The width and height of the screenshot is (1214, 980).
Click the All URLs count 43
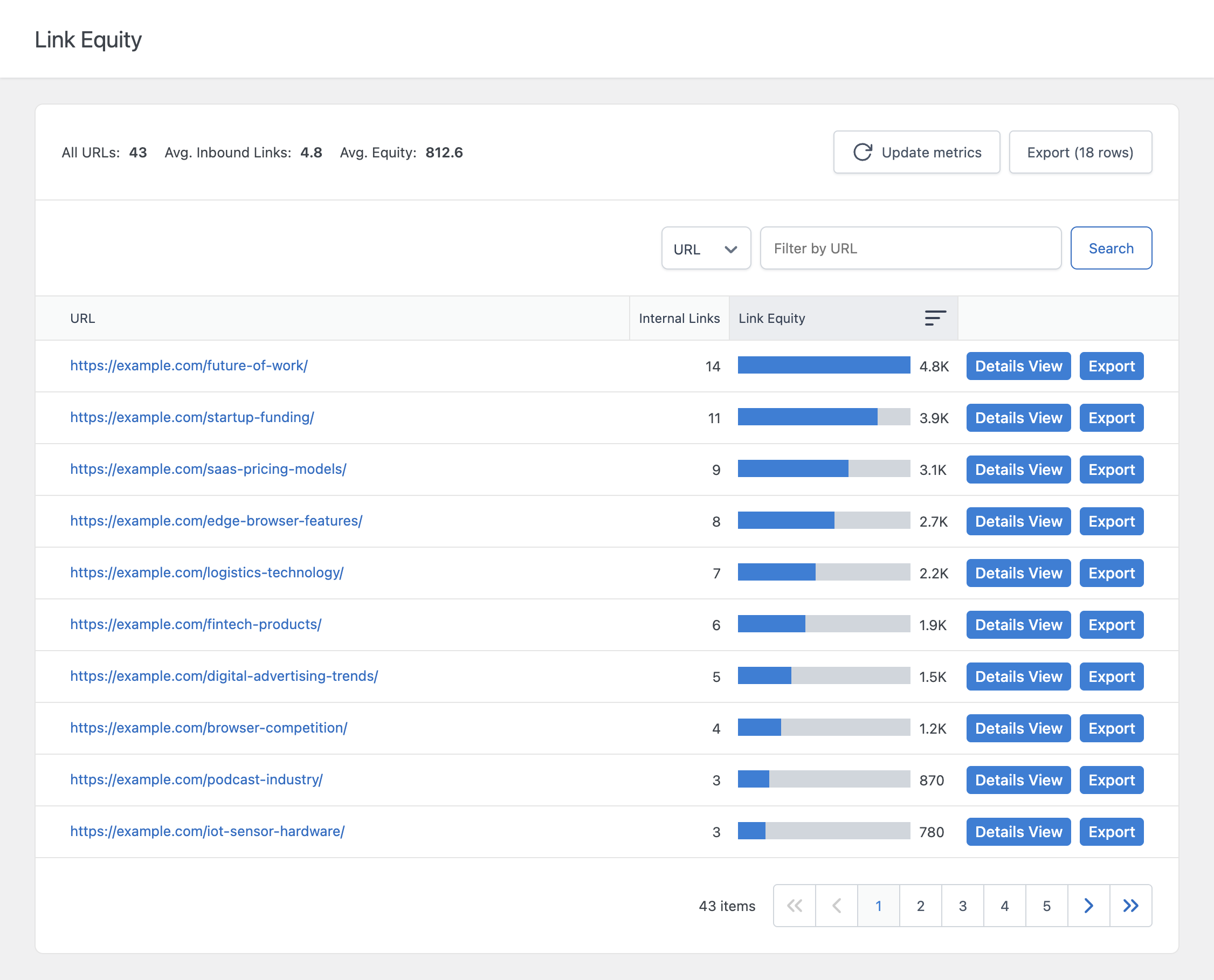(137, 153)
